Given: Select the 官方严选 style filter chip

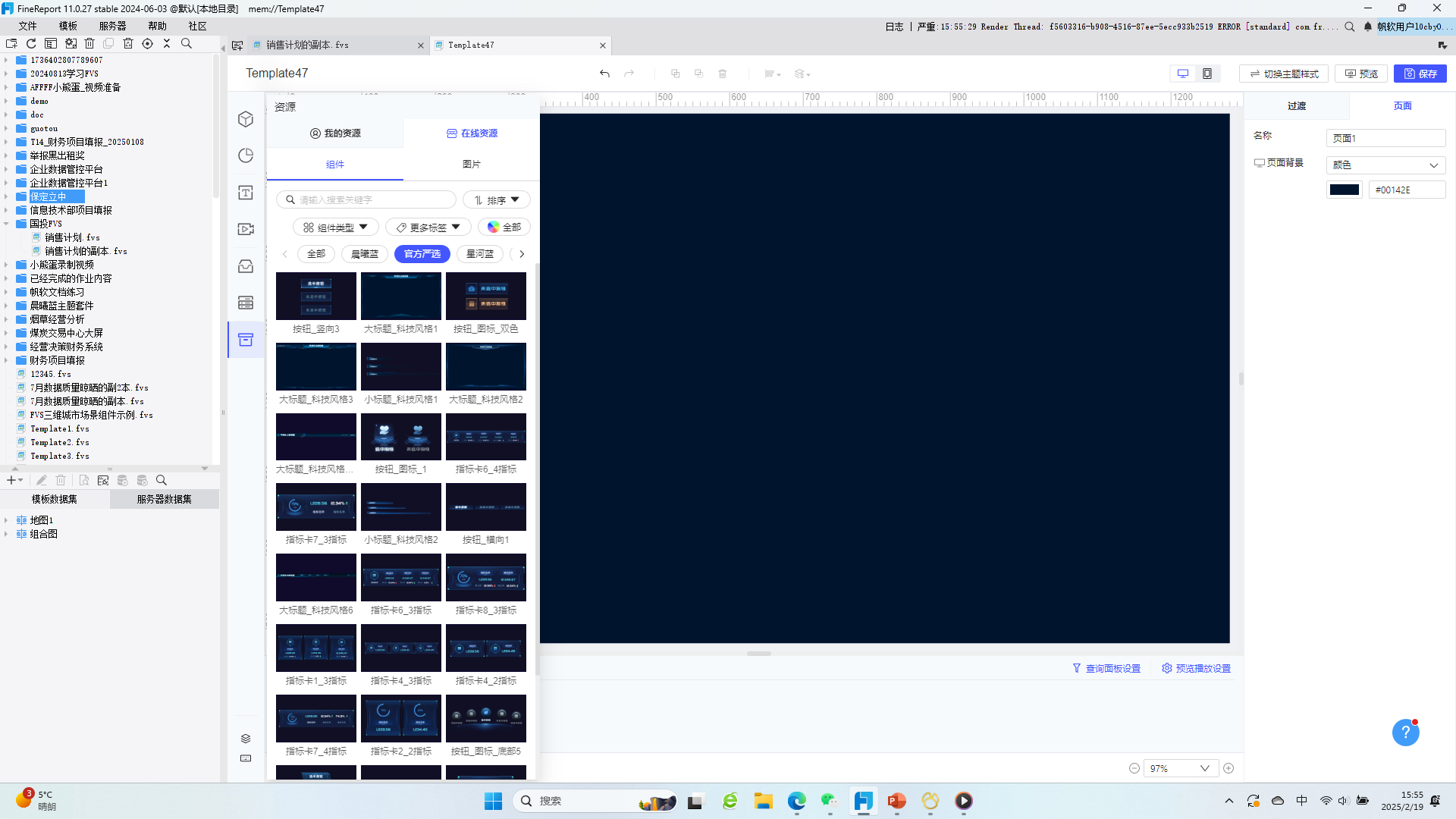Looking at the screenshot, I should (x=422, y=254).
